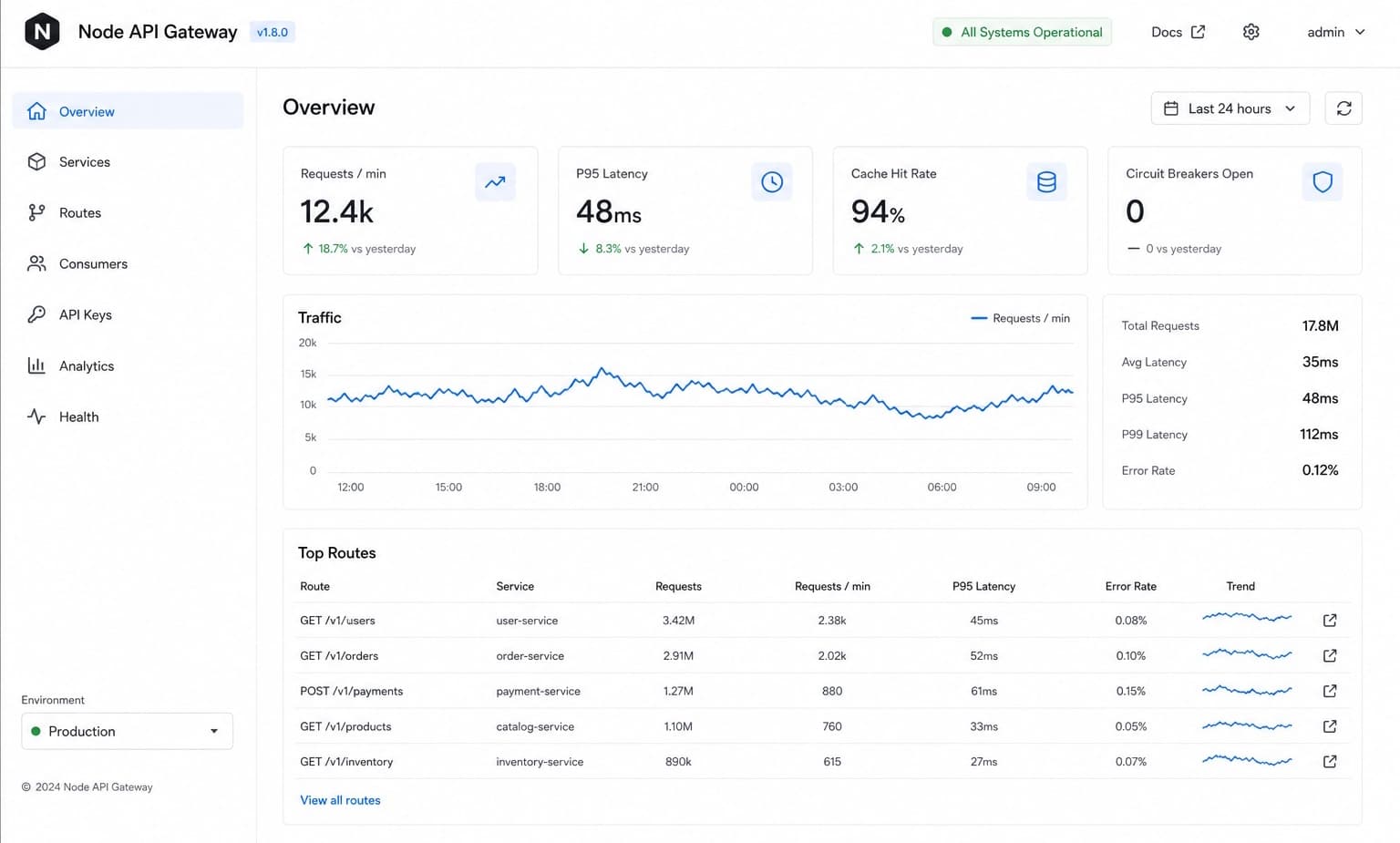Click the Circuit Breakers shield icon
1400x843 pixels.
[x=1322, y=182]
